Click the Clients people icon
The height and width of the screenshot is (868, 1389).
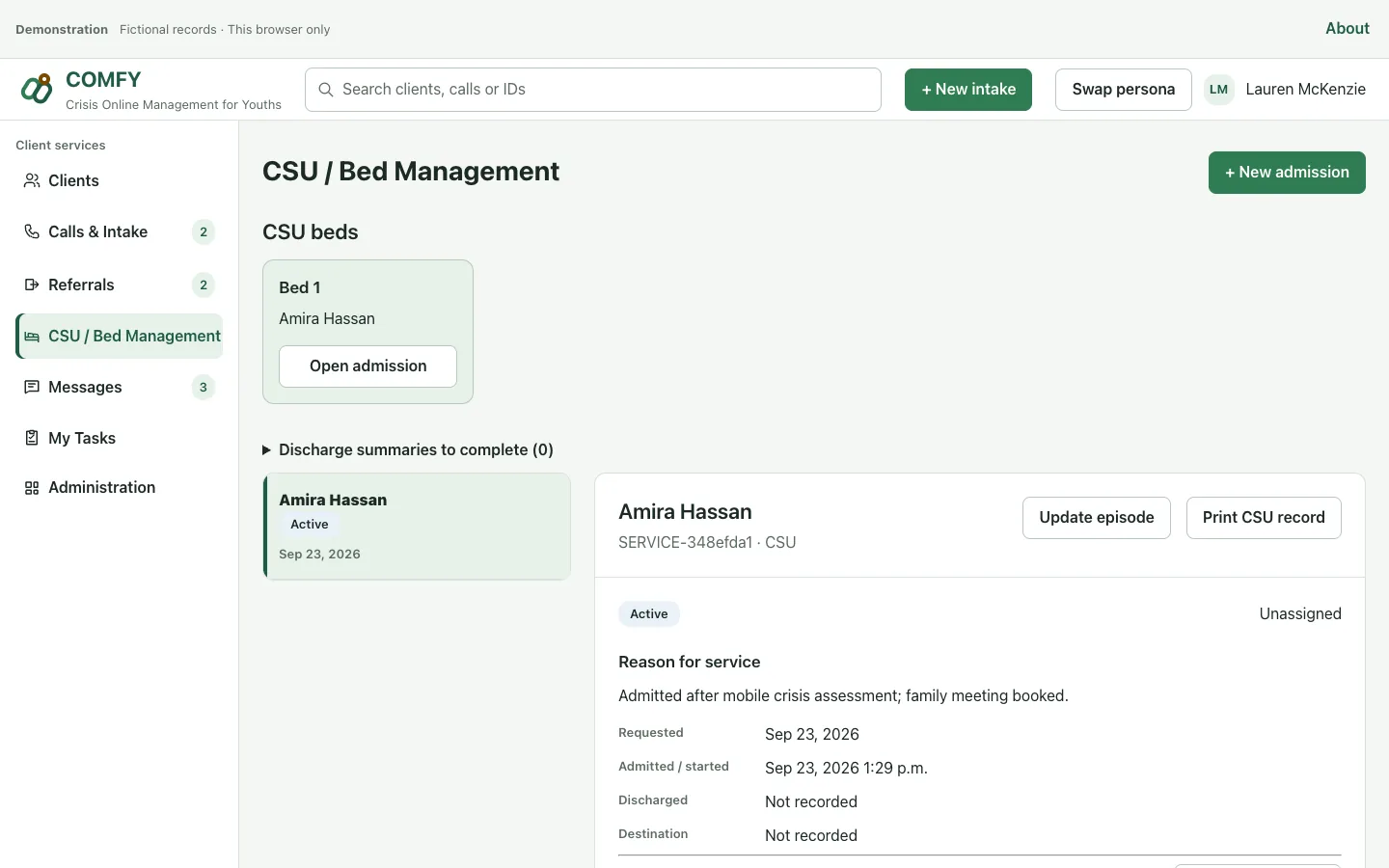32,180
